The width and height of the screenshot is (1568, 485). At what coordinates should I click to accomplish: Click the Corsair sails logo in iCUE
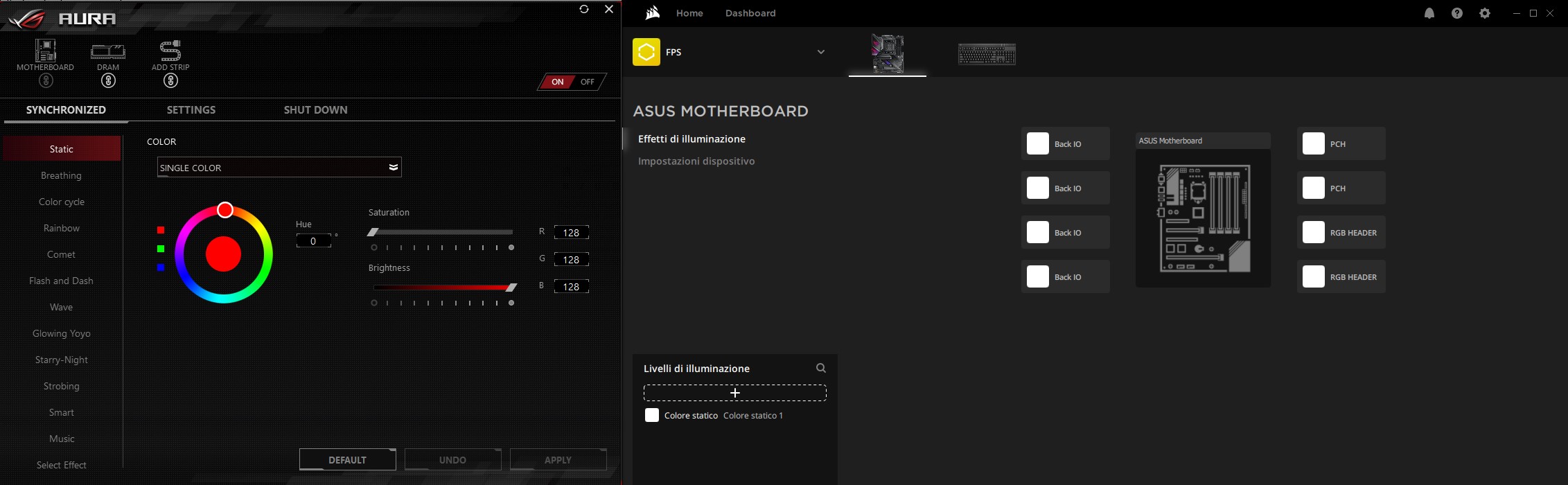[x=652, y=12]
